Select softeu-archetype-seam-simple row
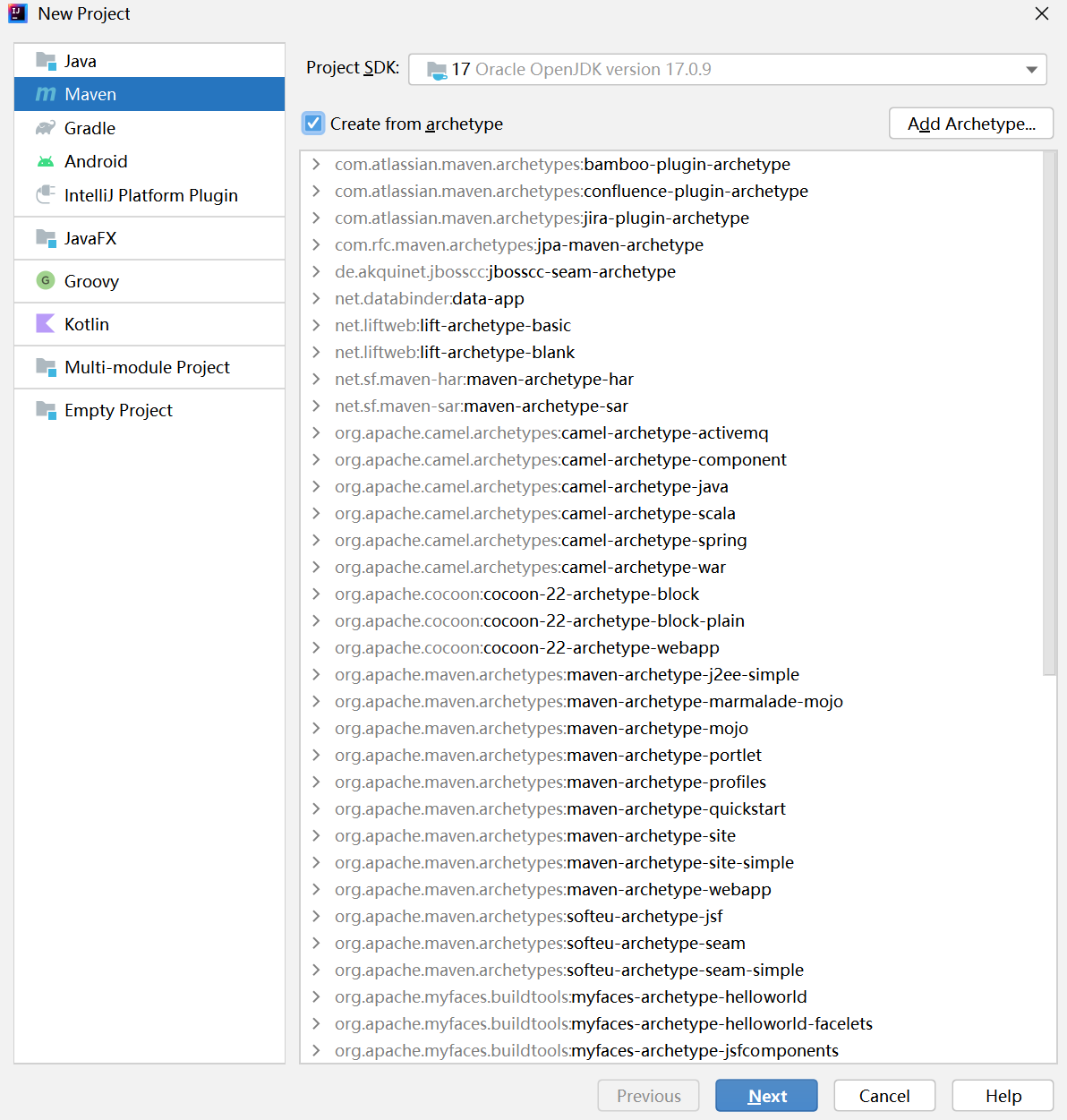This screenshot has width=1067, height=1120. point(671,970)
